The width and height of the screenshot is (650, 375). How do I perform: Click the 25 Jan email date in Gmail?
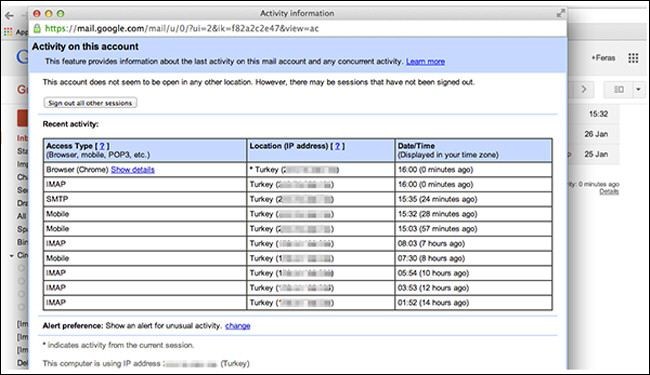pyautogui.click(x=596, y=154)
